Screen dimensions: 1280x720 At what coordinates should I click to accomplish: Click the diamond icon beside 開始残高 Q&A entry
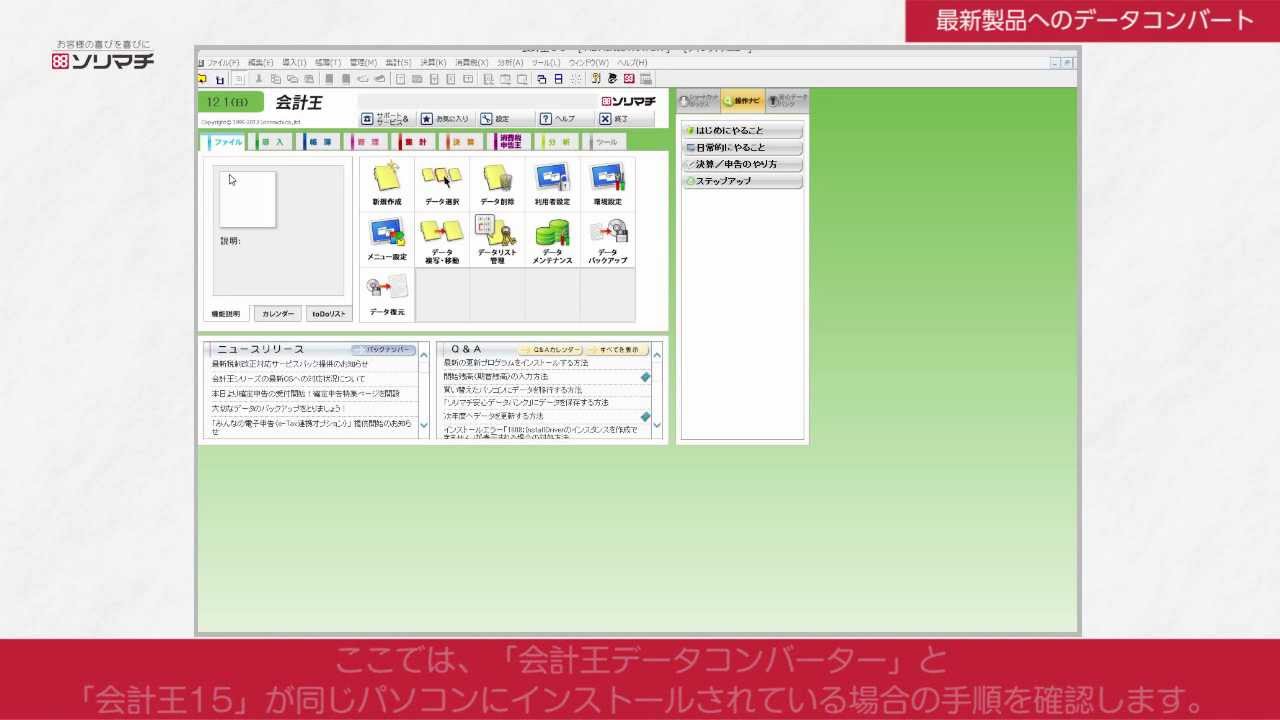645,377
